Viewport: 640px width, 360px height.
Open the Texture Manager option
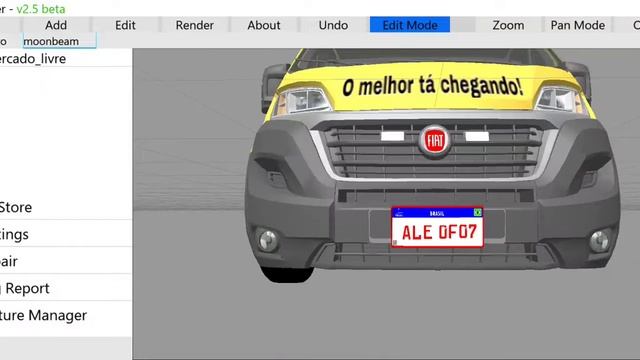(x=65, y=315)
